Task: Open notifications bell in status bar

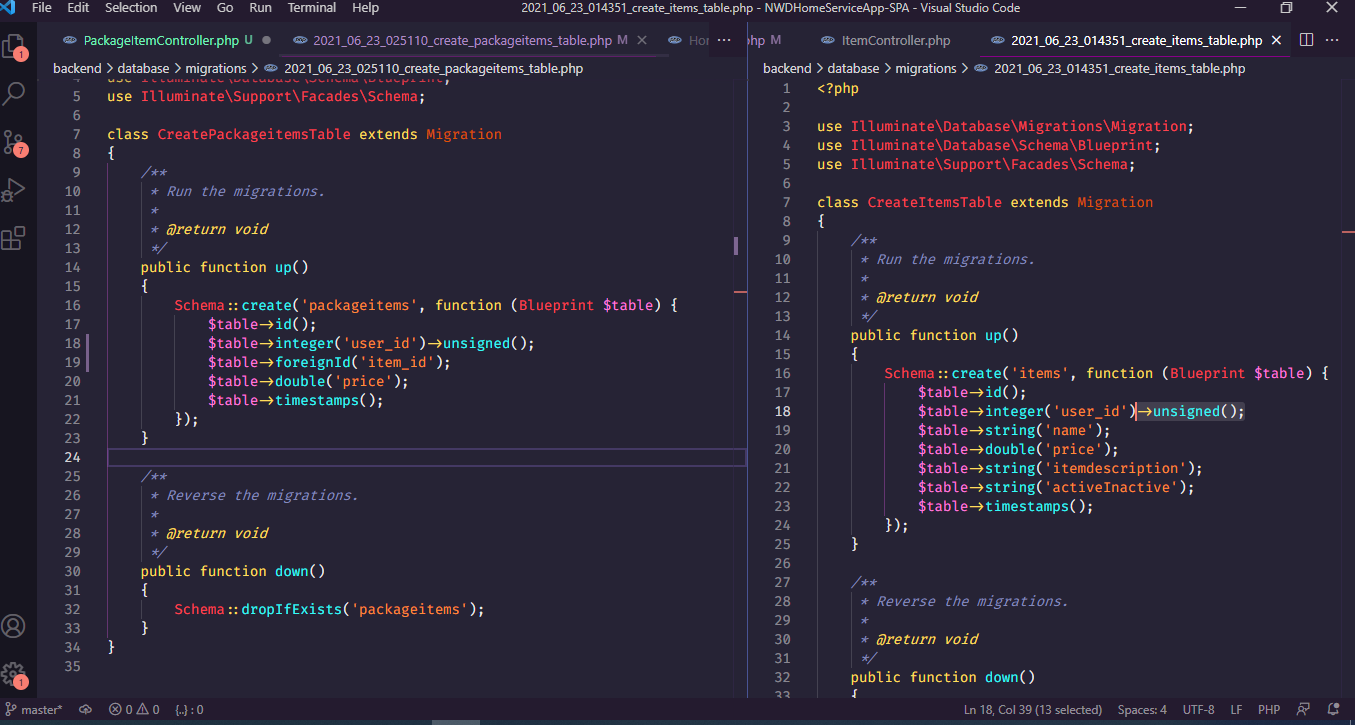Action: 1335,710
